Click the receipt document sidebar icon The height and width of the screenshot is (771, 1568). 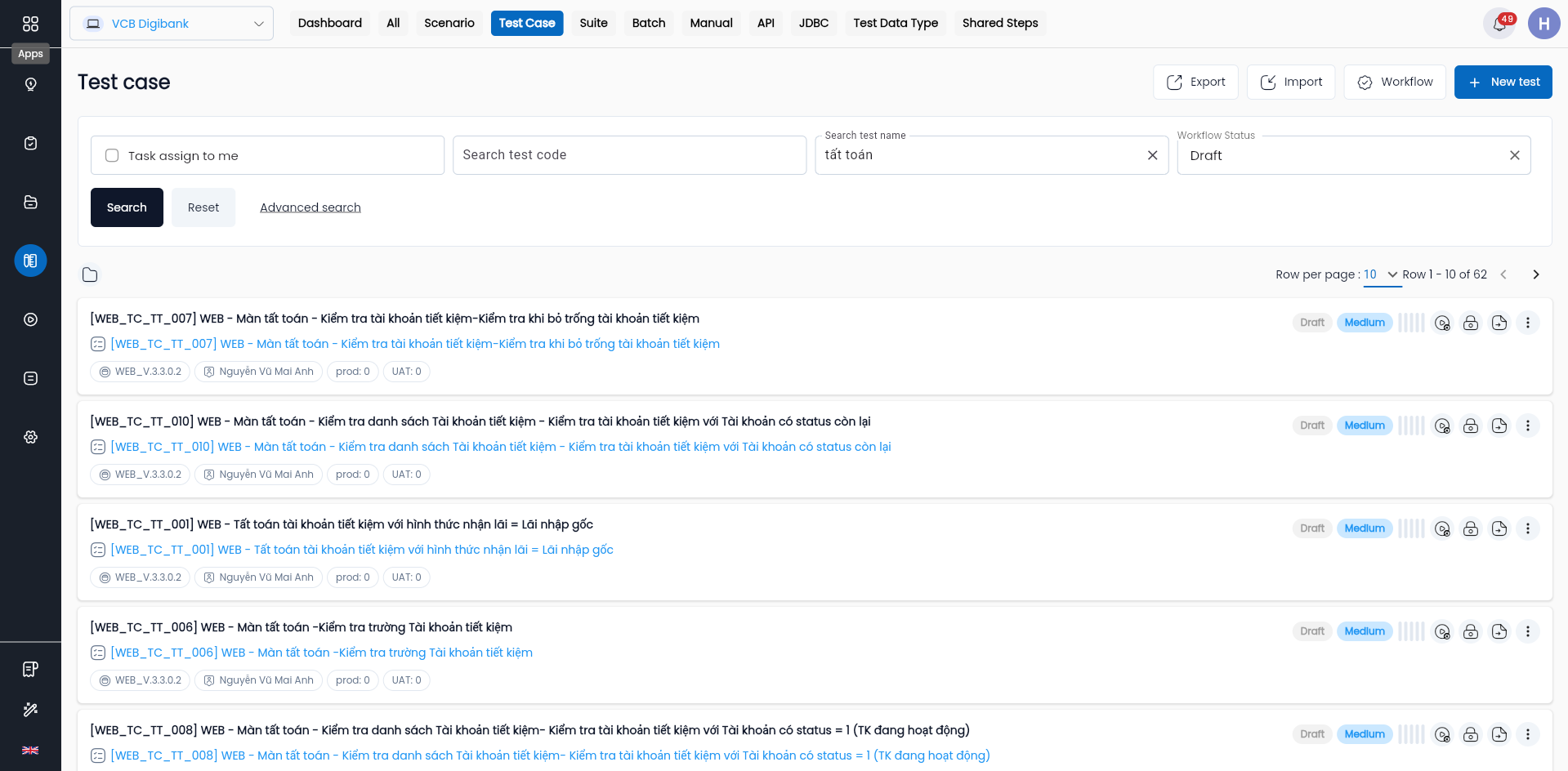[x=30, y=669]
